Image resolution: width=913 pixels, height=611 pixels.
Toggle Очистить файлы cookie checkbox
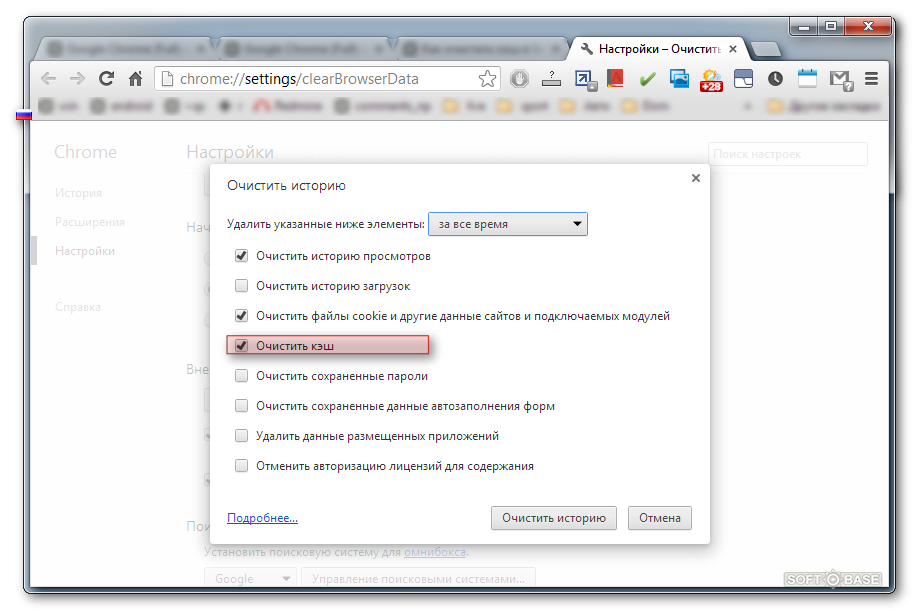(241, 316)
